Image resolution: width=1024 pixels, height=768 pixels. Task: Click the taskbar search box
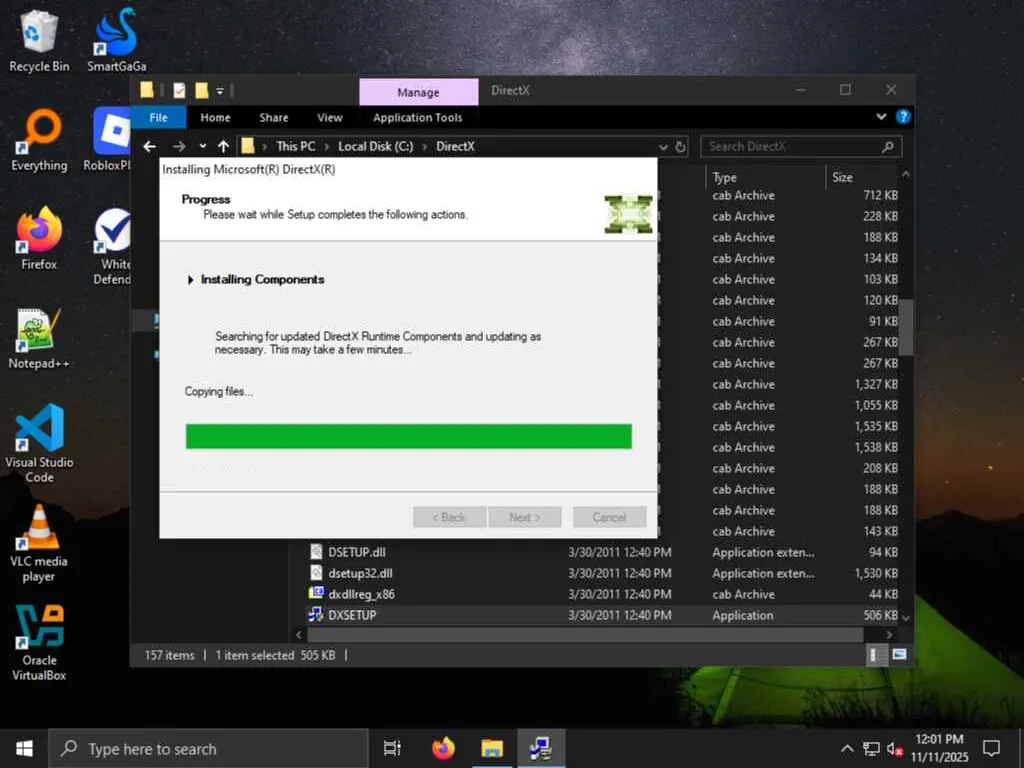pyautogui.click(x=209, y=748)
